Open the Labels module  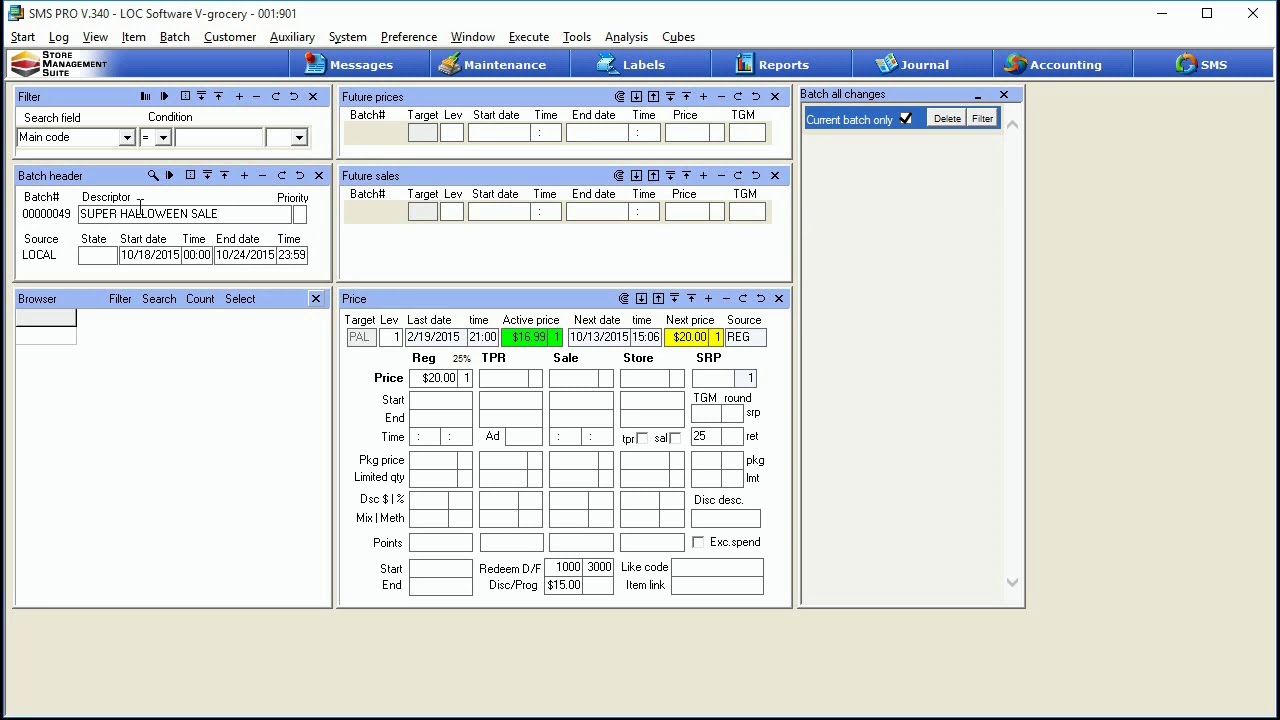point(640,64)
